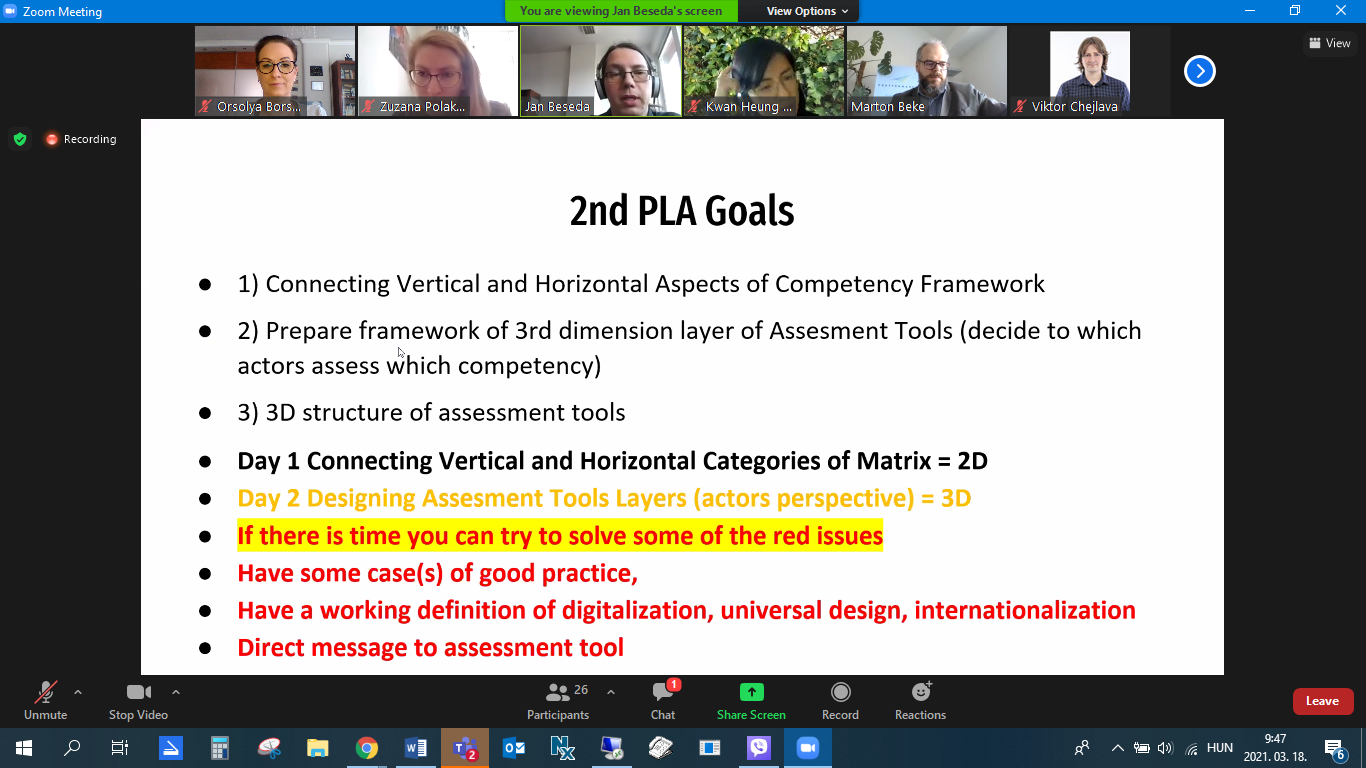Image resolution: width=1366 pixels, height=768 pixels.
Task: Show next participants with the blue arrow
Action: coord(1199,71)
